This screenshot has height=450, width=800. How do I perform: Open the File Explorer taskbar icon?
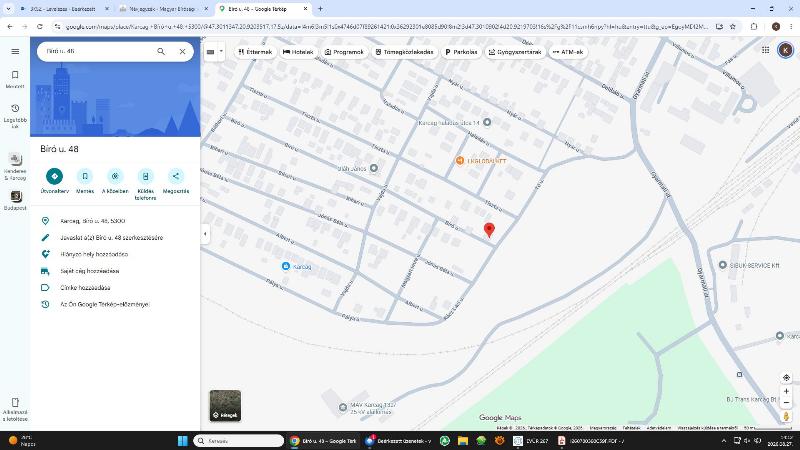pos(463,441)
